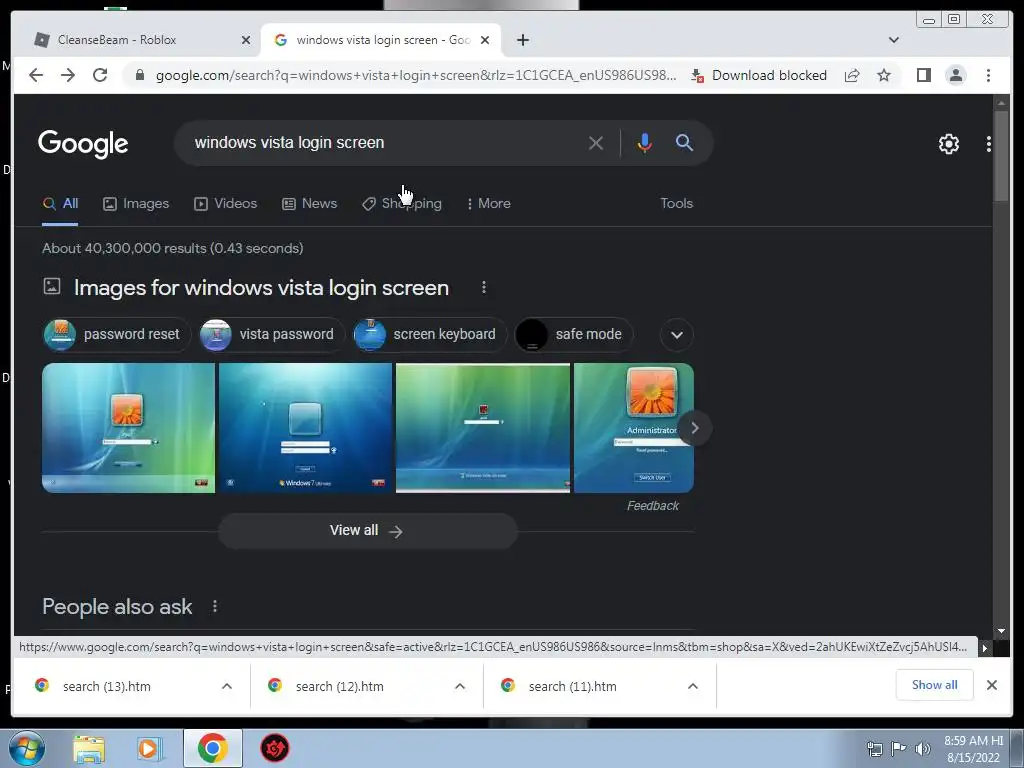Screen dimensions: 1024x768
Task: Submit search with magnifying glass icon
Action: tap(684, 142)
